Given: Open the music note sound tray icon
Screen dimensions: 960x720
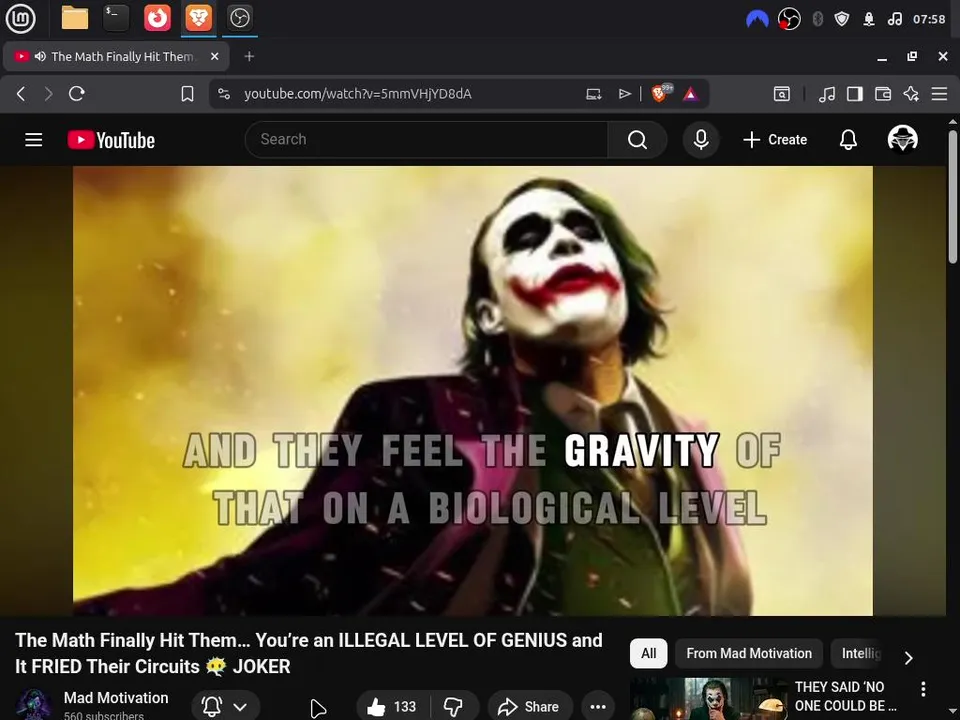Looking at the screenshot, I should pos(894,20).
